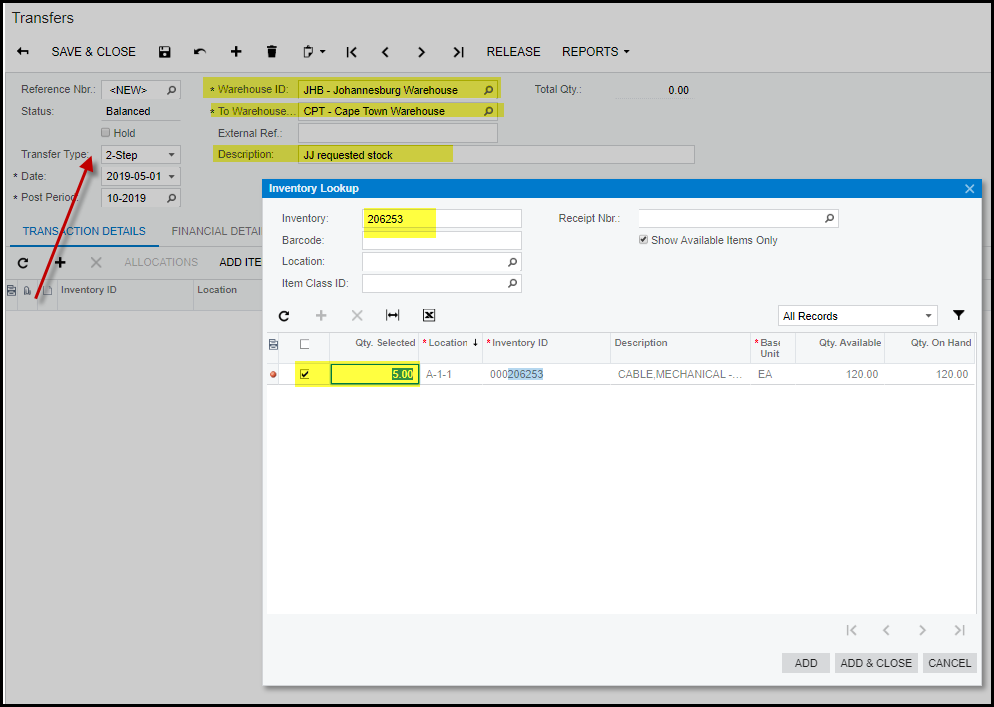Expand the All Records filter dropdown
This screenshot has height=707, width=994.
coord(929,316)
